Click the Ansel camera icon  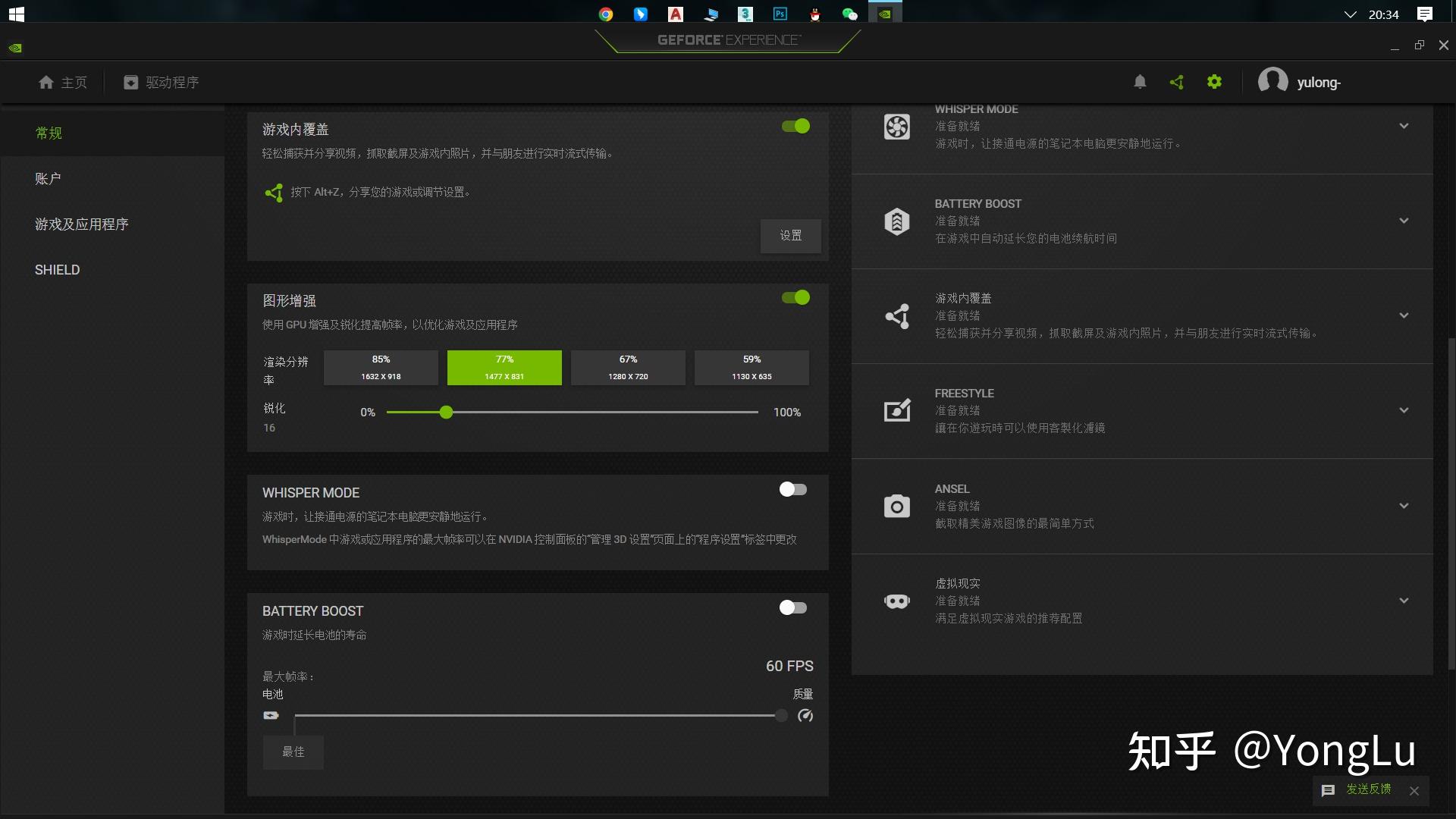click(896, 506)
